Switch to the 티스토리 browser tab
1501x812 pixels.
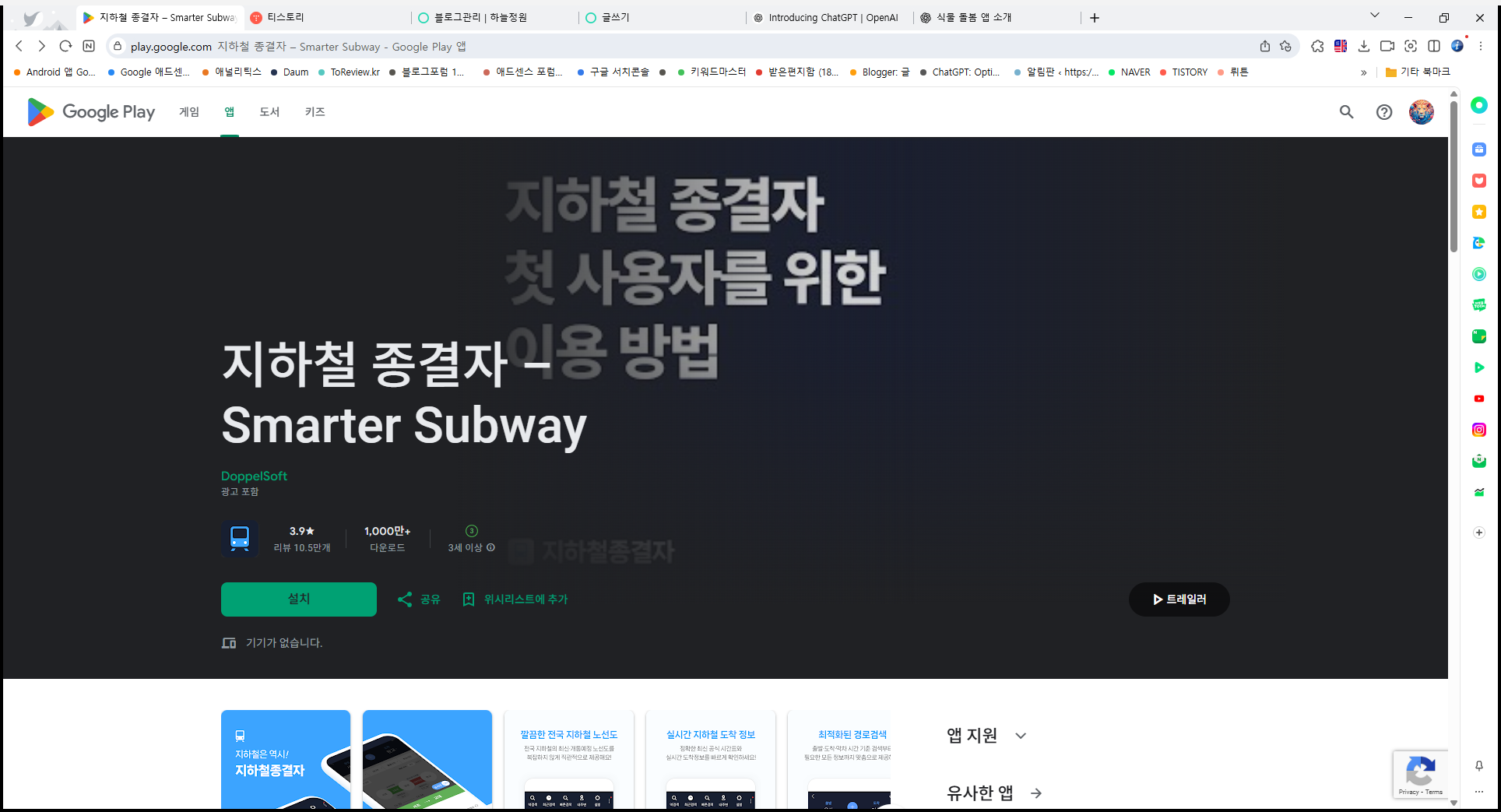[327, 17]
